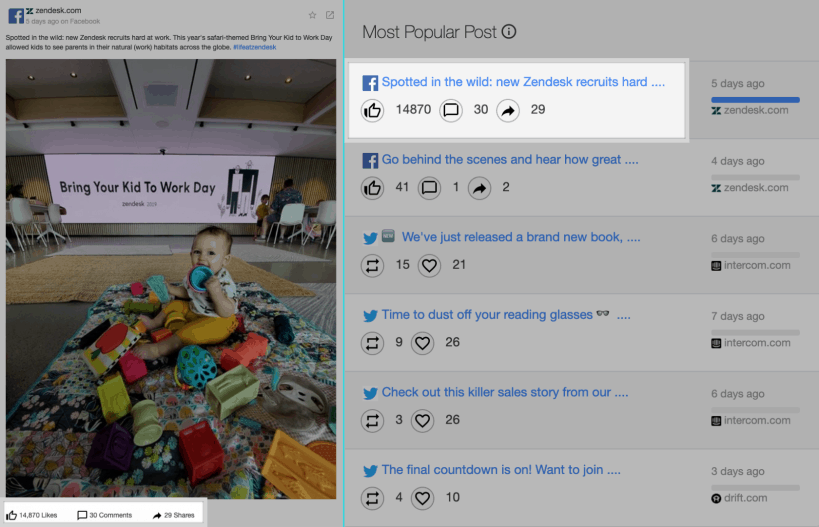This screenshot has height=527, width=819.
Task: Open 'Check out this killer sales story' link
Action: [505, 392]
